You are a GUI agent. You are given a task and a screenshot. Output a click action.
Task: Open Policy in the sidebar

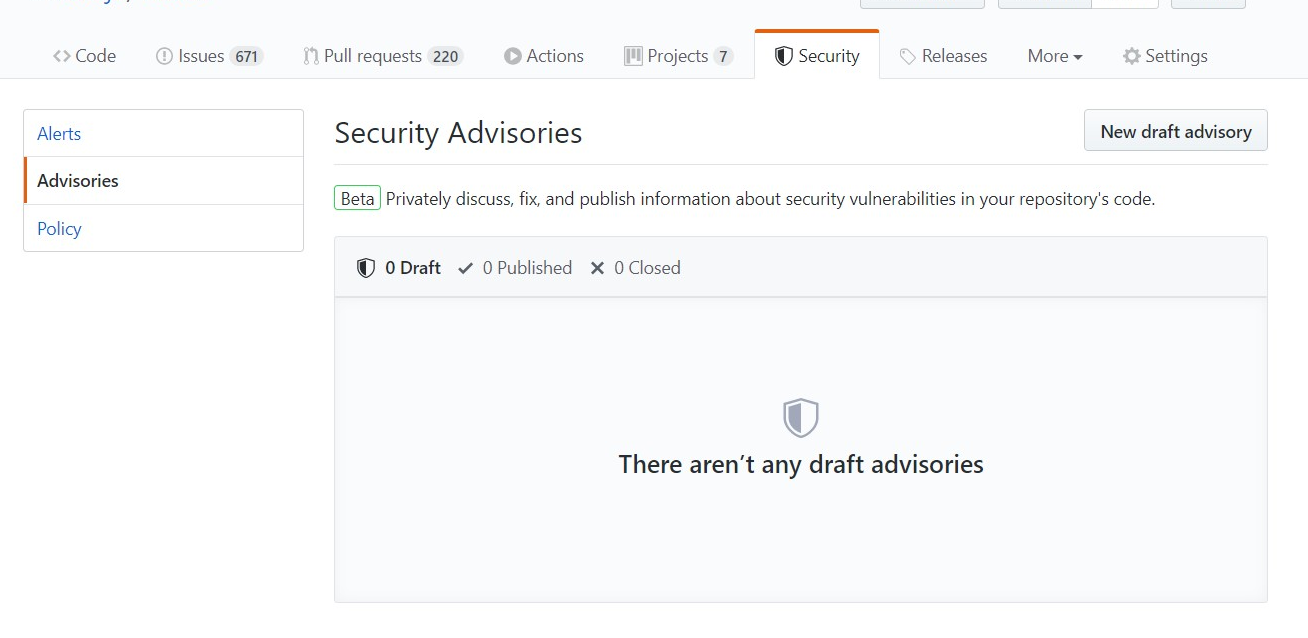[163, 228]
